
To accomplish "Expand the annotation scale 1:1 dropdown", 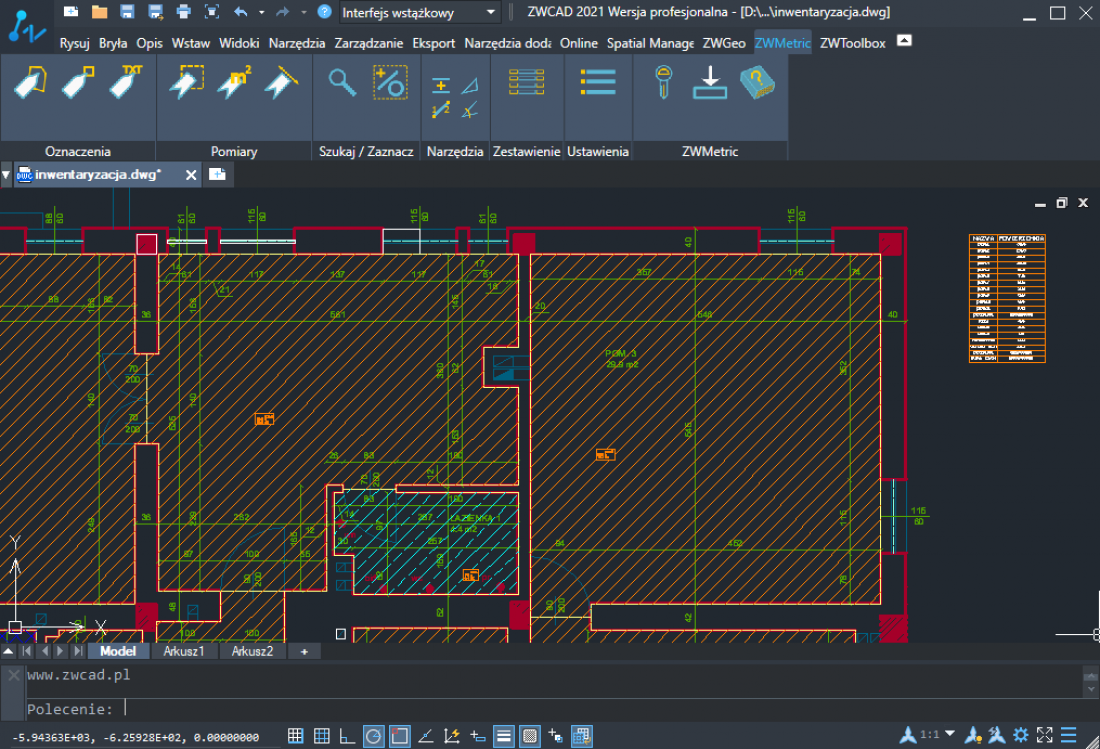I will point(951,734).
